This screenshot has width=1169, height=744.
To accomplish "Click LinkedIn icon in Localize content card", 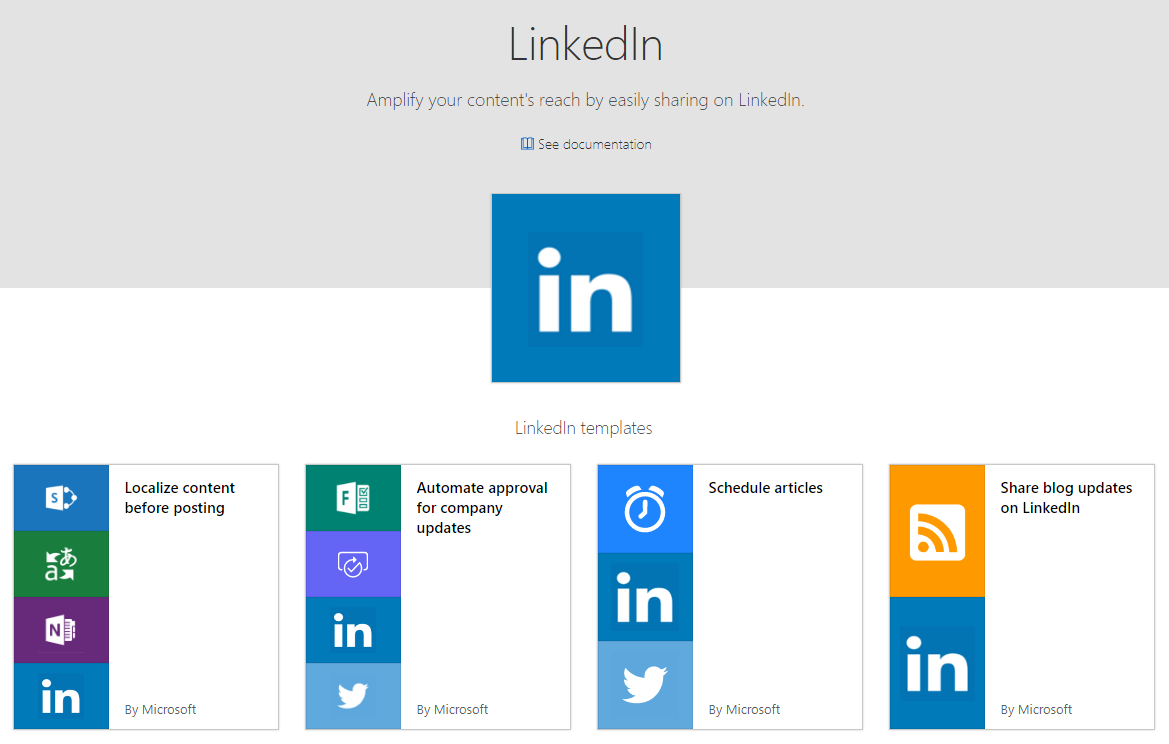I will (61, 697).
